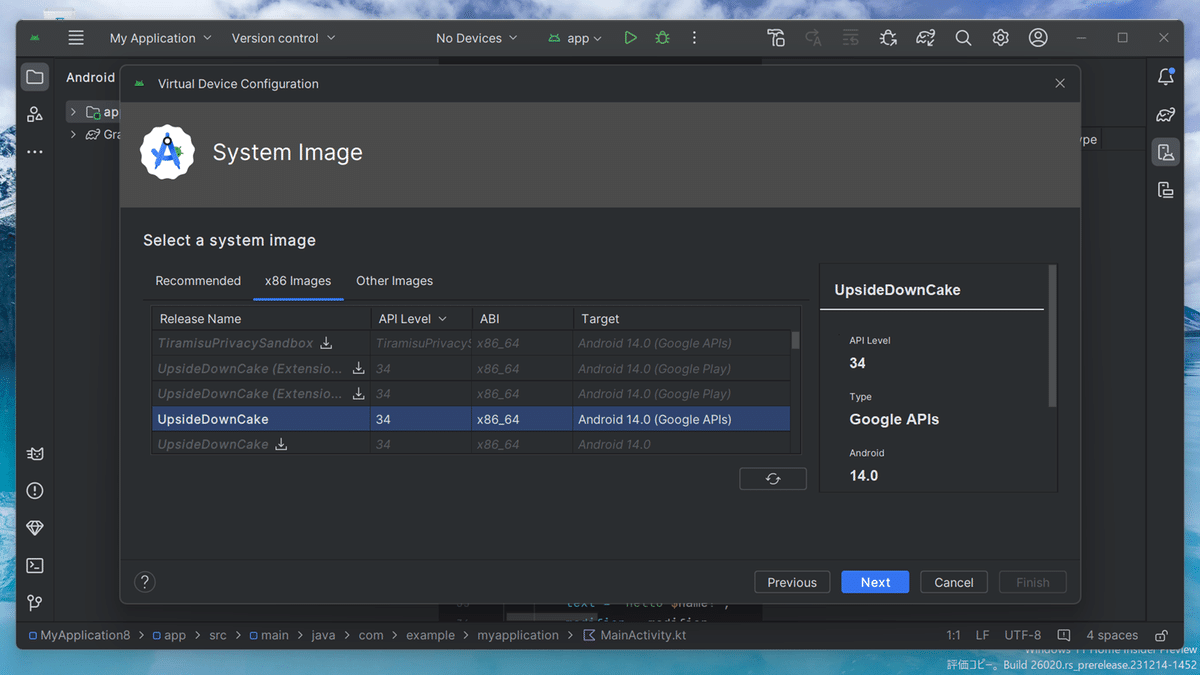Open the account profile icon
Viewport: 1200px width, 675px height.
1038,38
